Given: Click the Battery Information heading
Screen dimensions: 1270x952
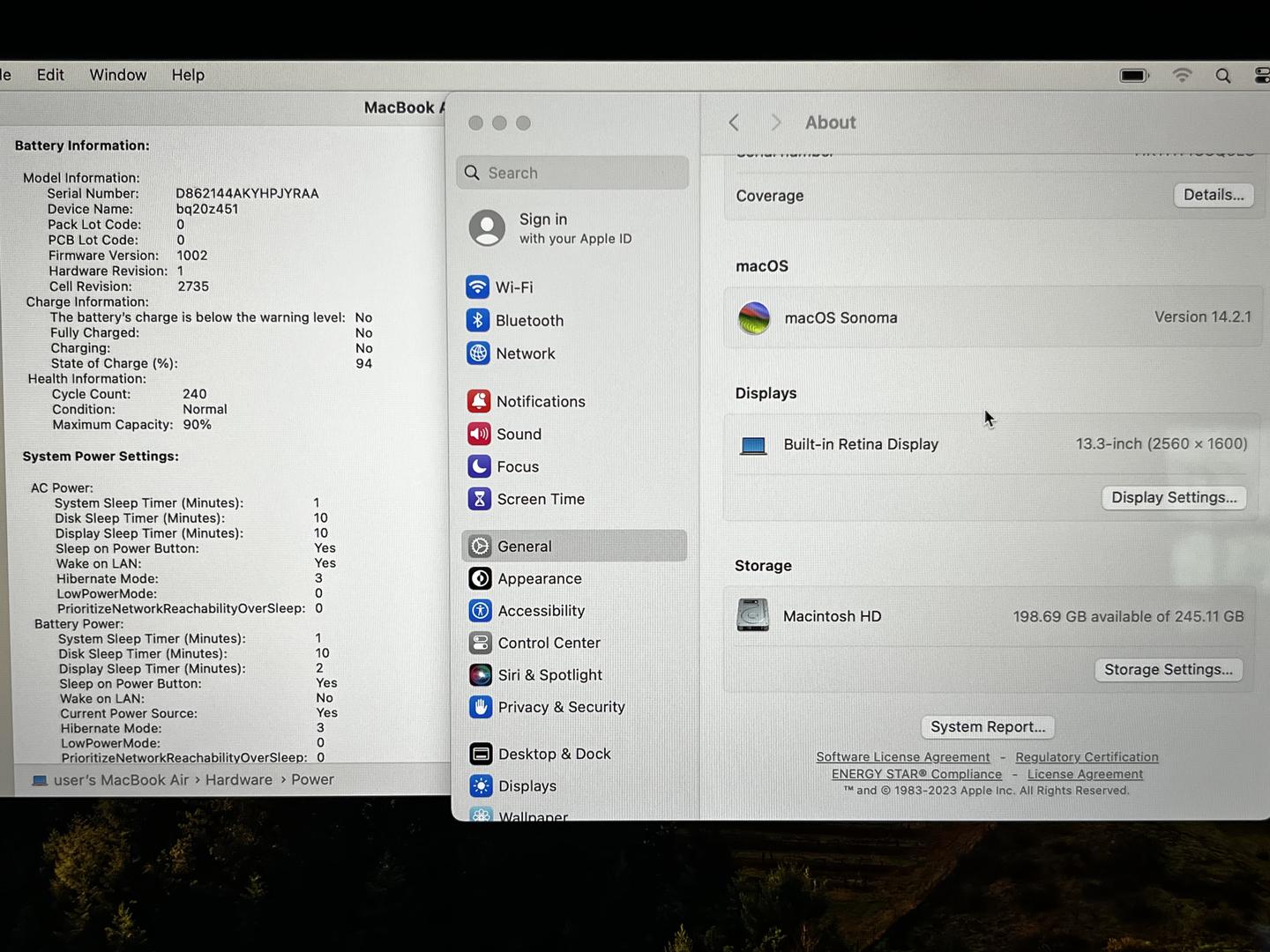Looking at the screenshot, I should click(x=82, y=145).
